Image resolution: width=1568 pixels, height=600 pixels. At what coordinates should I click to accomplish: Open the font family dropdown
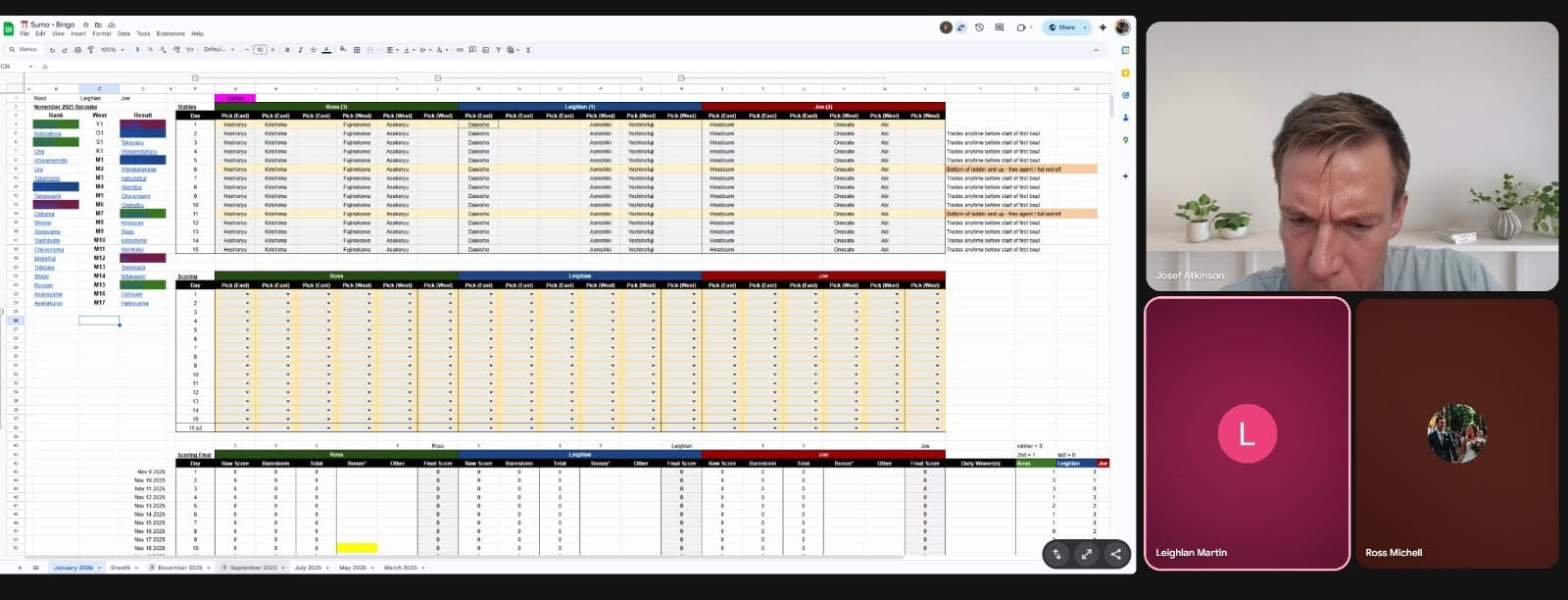tap(219, 50)
